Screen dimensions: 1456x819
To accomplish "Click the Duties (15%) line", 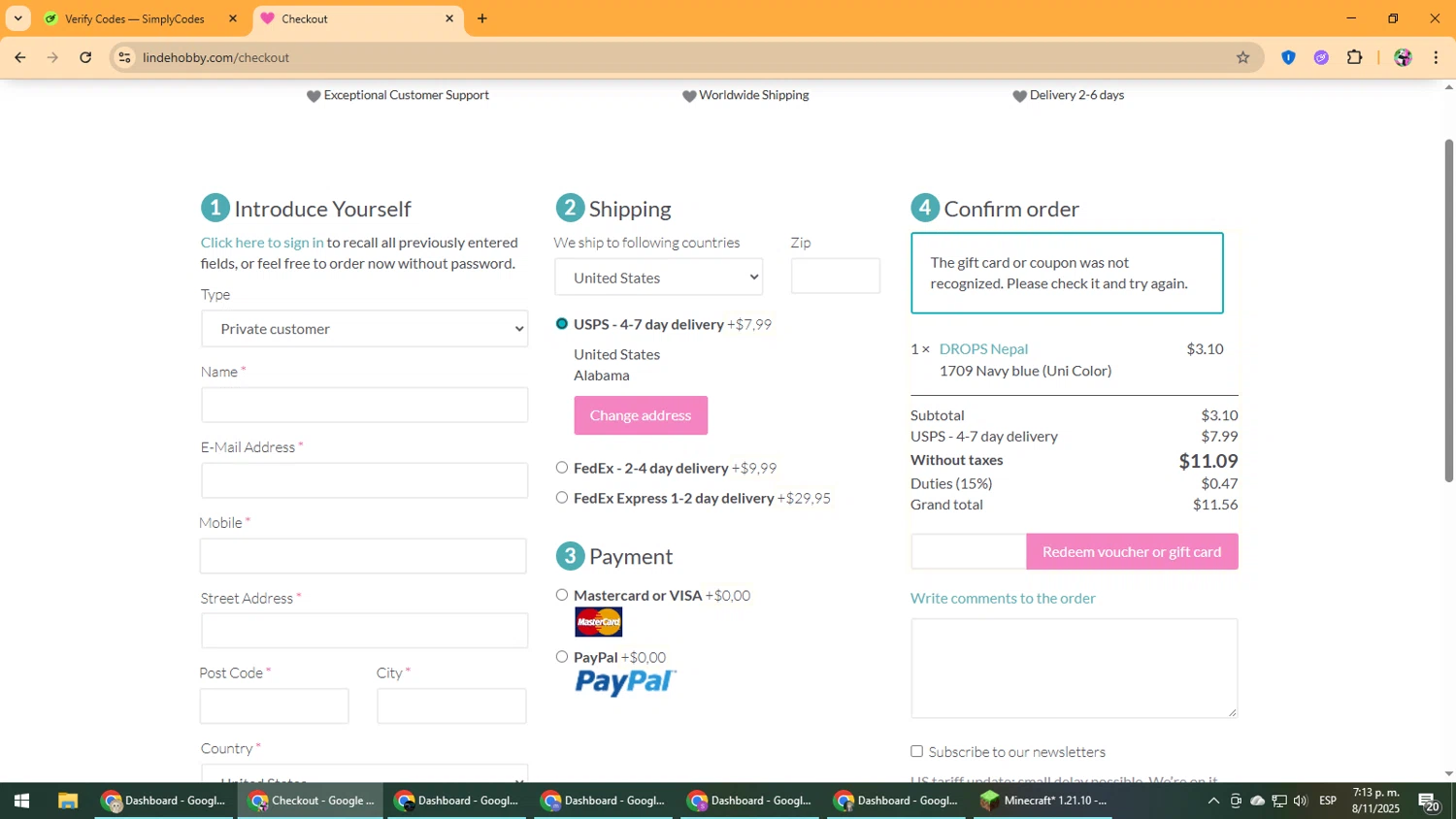I will coord(1075,483).
